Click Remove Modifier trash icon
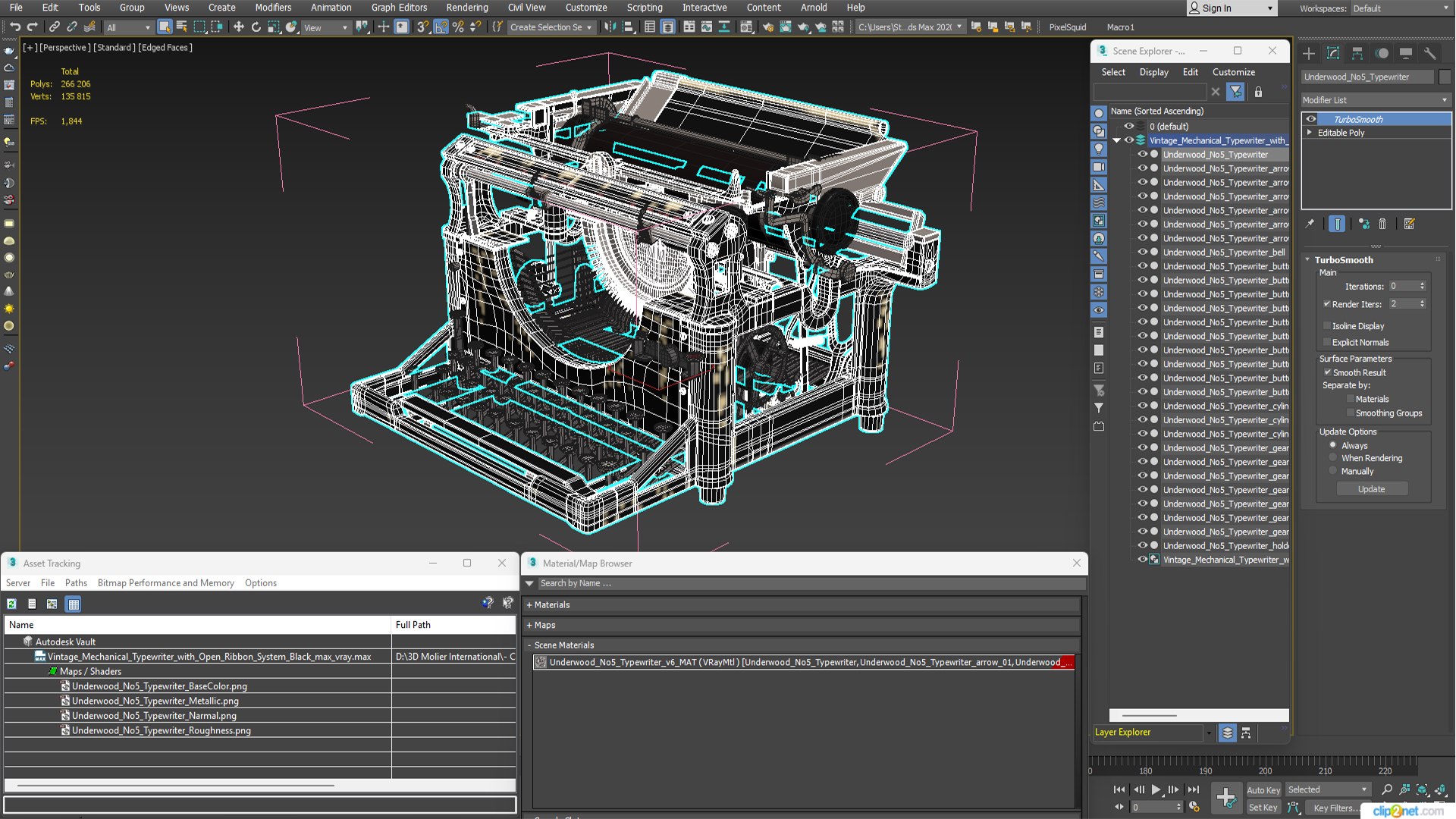The width and height of the screenshot is (1456, 819). pos(1382,224)
